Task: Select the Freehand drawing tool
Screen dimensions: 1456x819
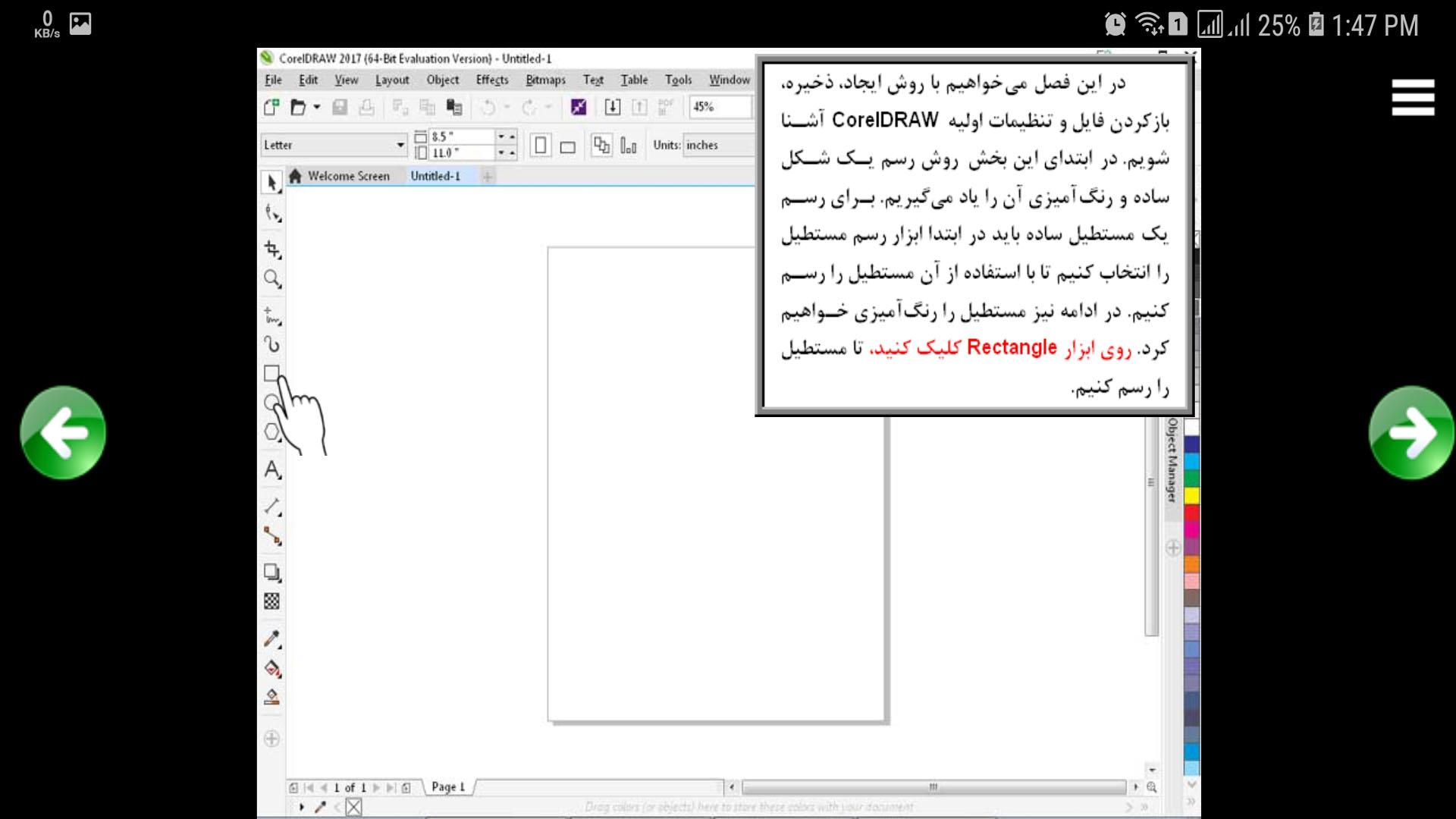Action: pyautogui.click(x=272, y=315)
